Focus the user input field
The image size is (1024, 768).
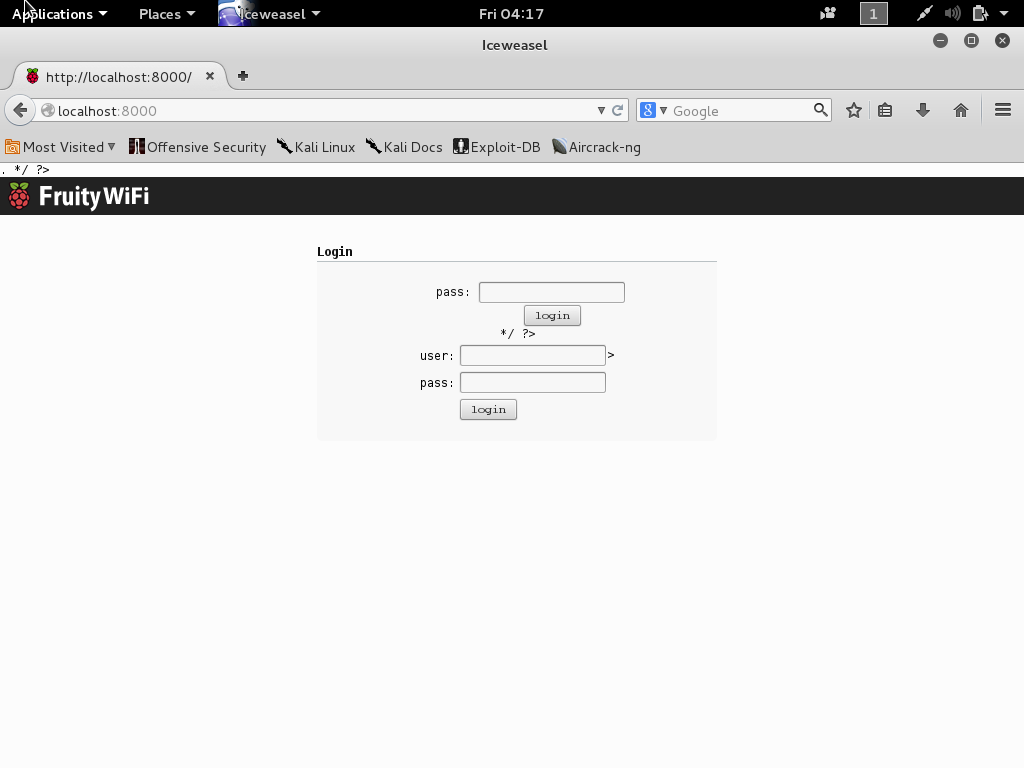click(532, 355)
